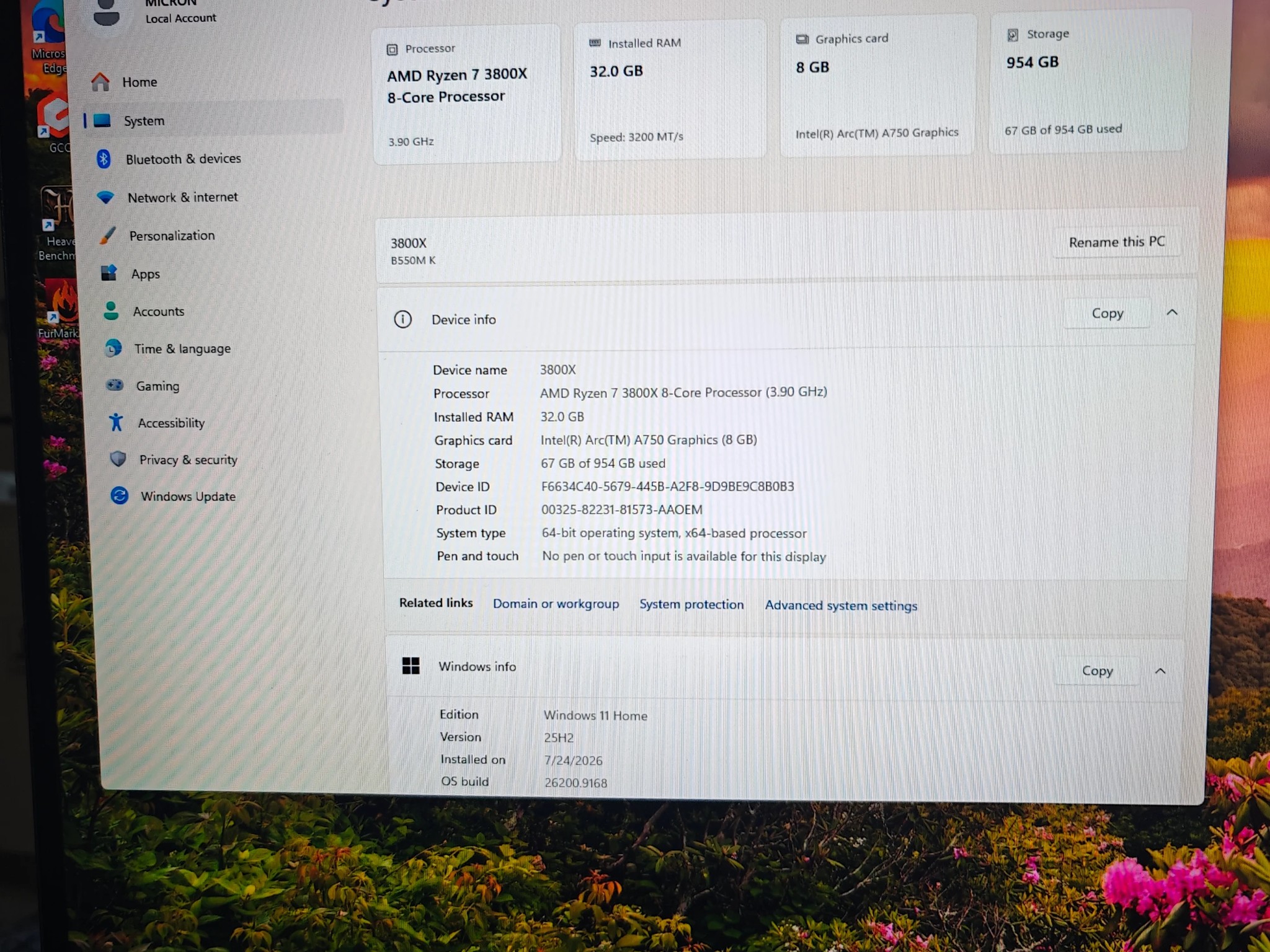The height and width of the screenshot is (952, 1270).
Task: Click the Windows logo beside Windows info
Action: click(x=411, y=666)
